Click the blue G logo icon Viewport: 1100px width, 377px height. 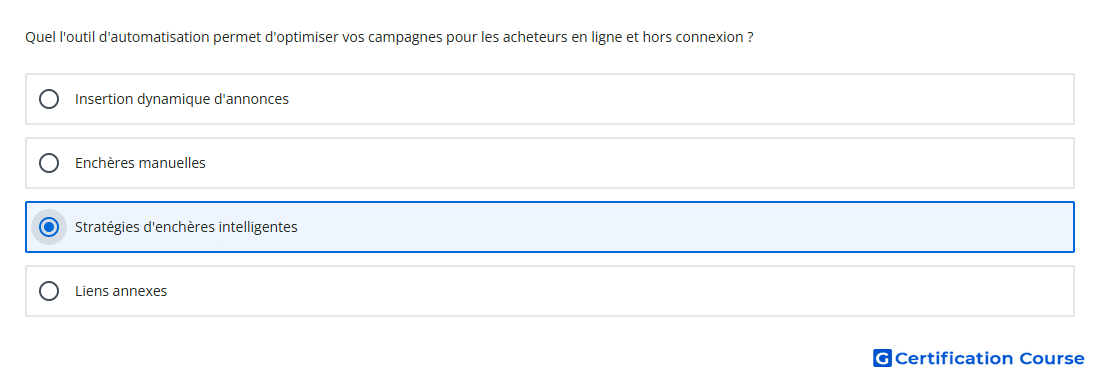coord(882,358)
